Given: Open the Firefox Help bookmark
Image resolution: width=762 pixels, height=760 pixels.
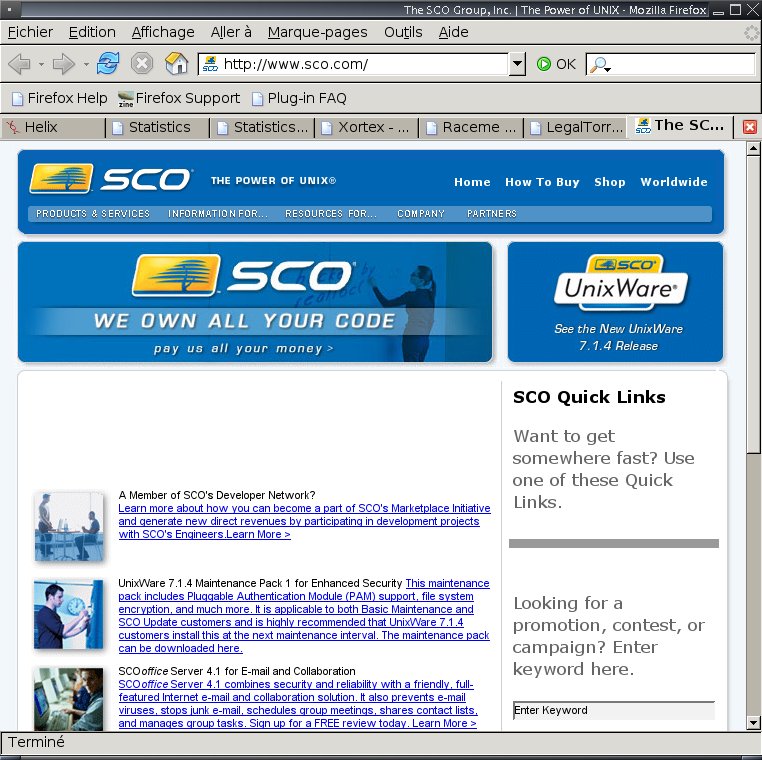Looking at the screenshot, I should [x=59, y=99].
